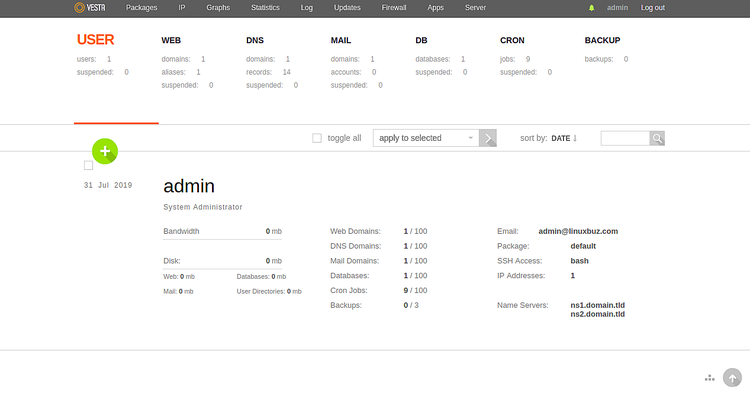The height and width of the screenshot is (393, 750).
Task: Switch to the DB tab
Action: click(x=421, y=40)
